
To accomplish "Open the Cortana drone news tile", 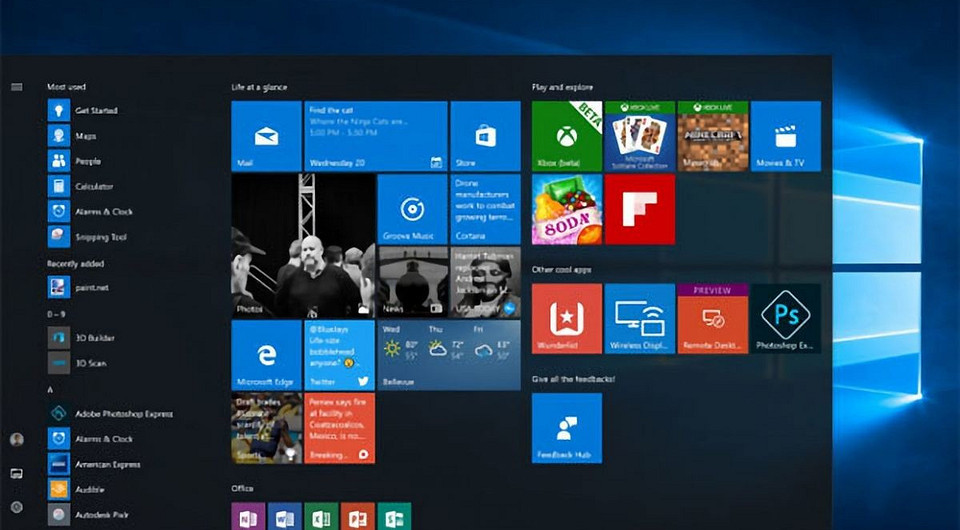I will click(486, 209).
